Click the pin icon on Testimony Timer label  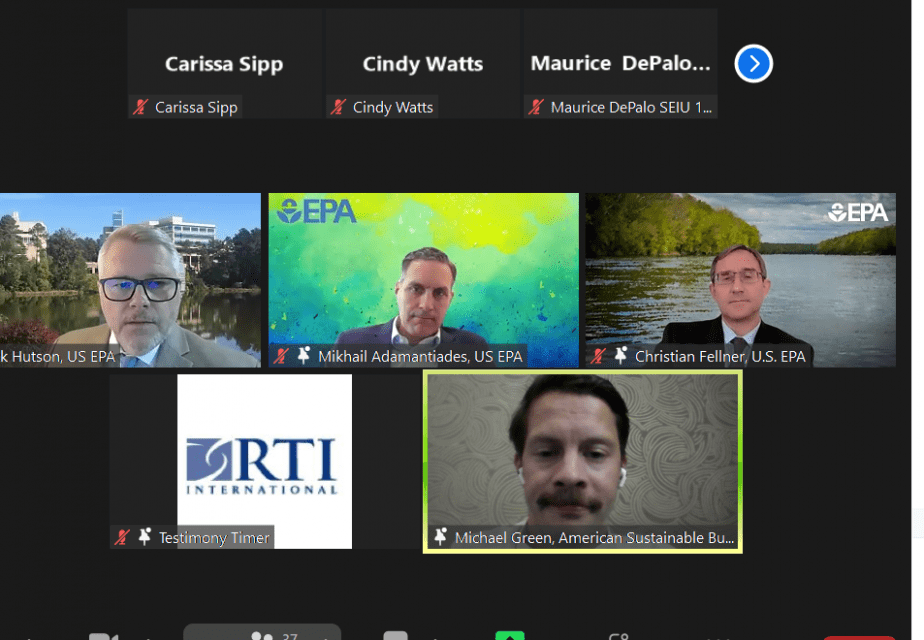[145, 538]
